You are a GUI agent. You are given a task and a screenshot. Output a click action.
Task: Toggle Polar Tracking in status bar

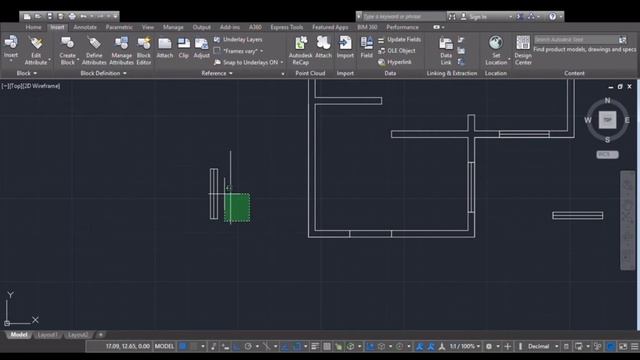point(248,347)
